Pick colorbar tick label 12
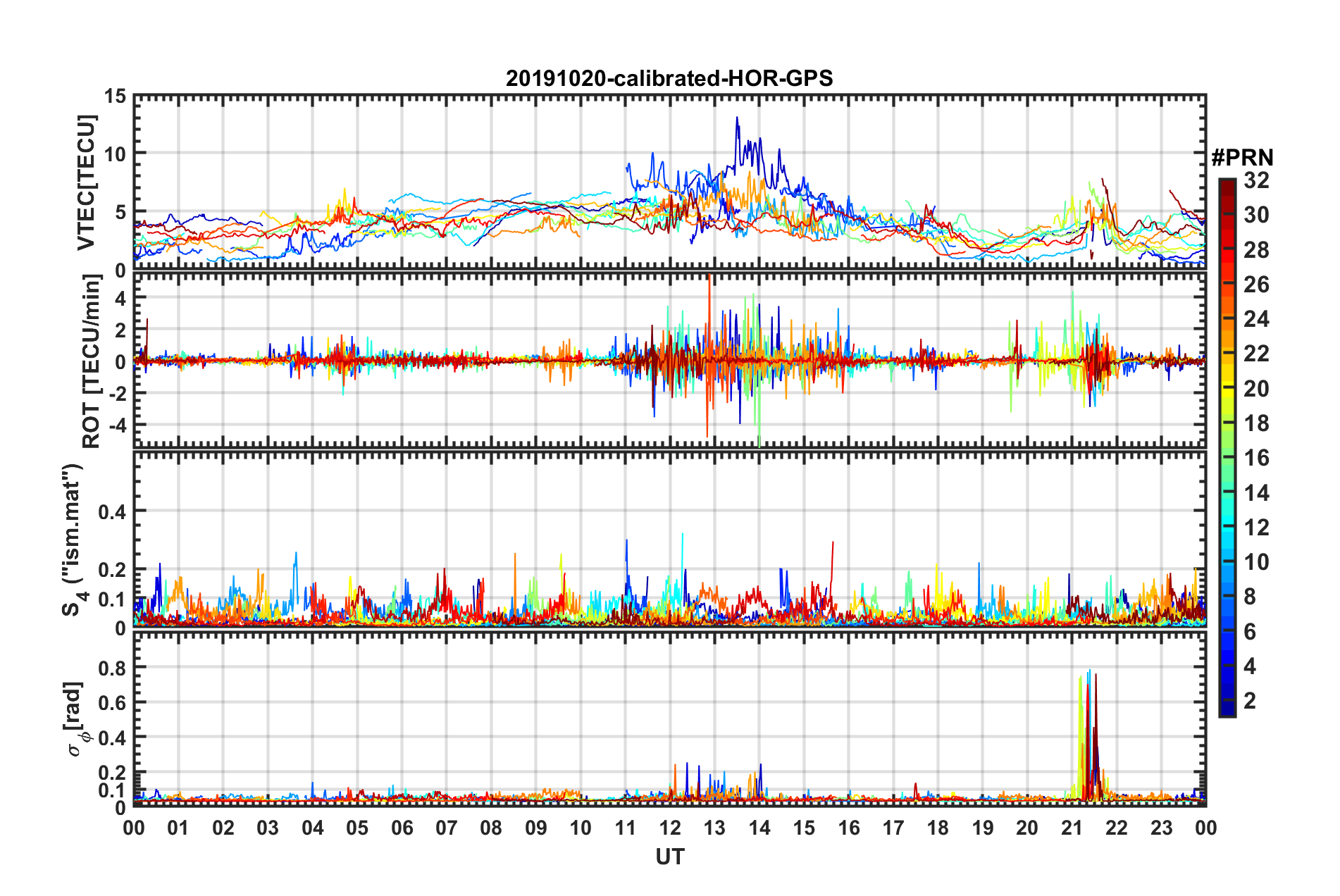 (x=1256, y=528)
